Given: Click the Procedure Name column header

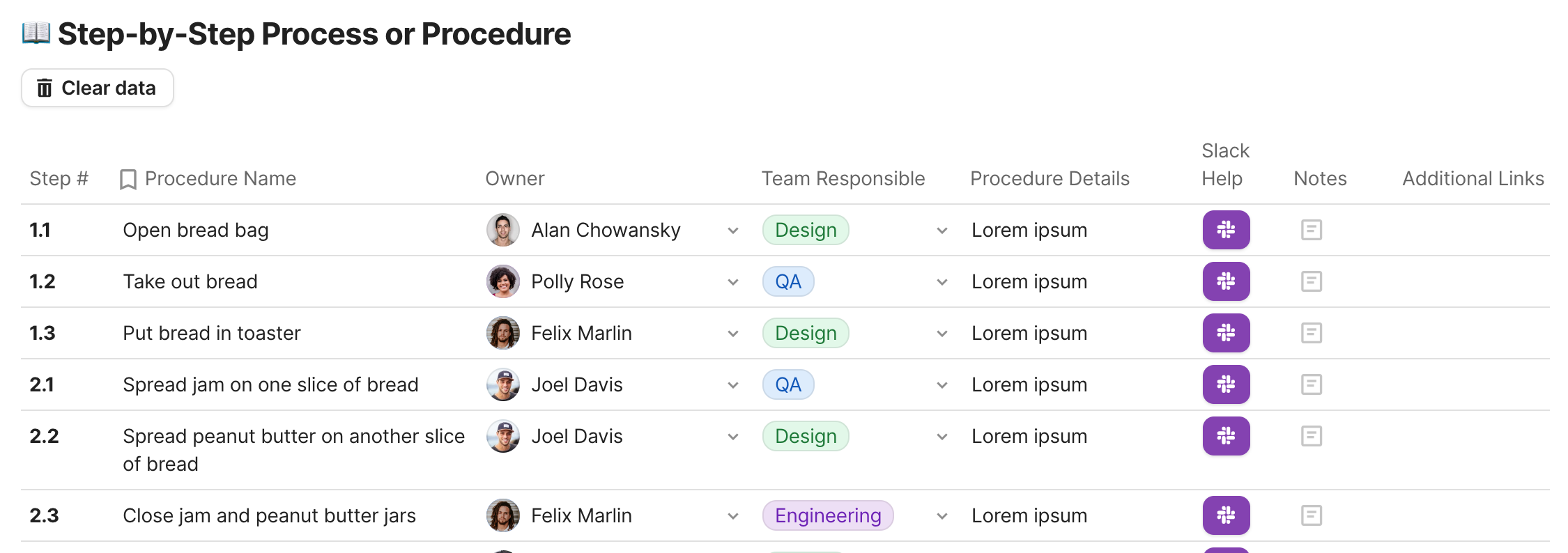Looking at the screenshot, I should tap(220, 179).
